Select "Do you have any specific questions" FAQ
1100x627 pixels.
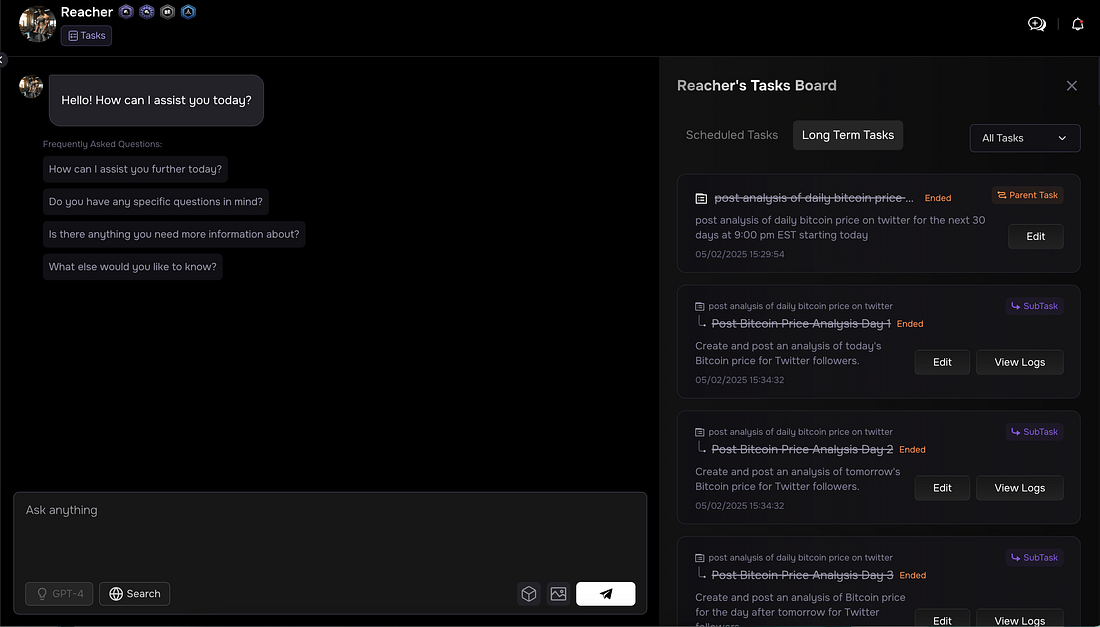pyautogui.click(x=155, y=201)
